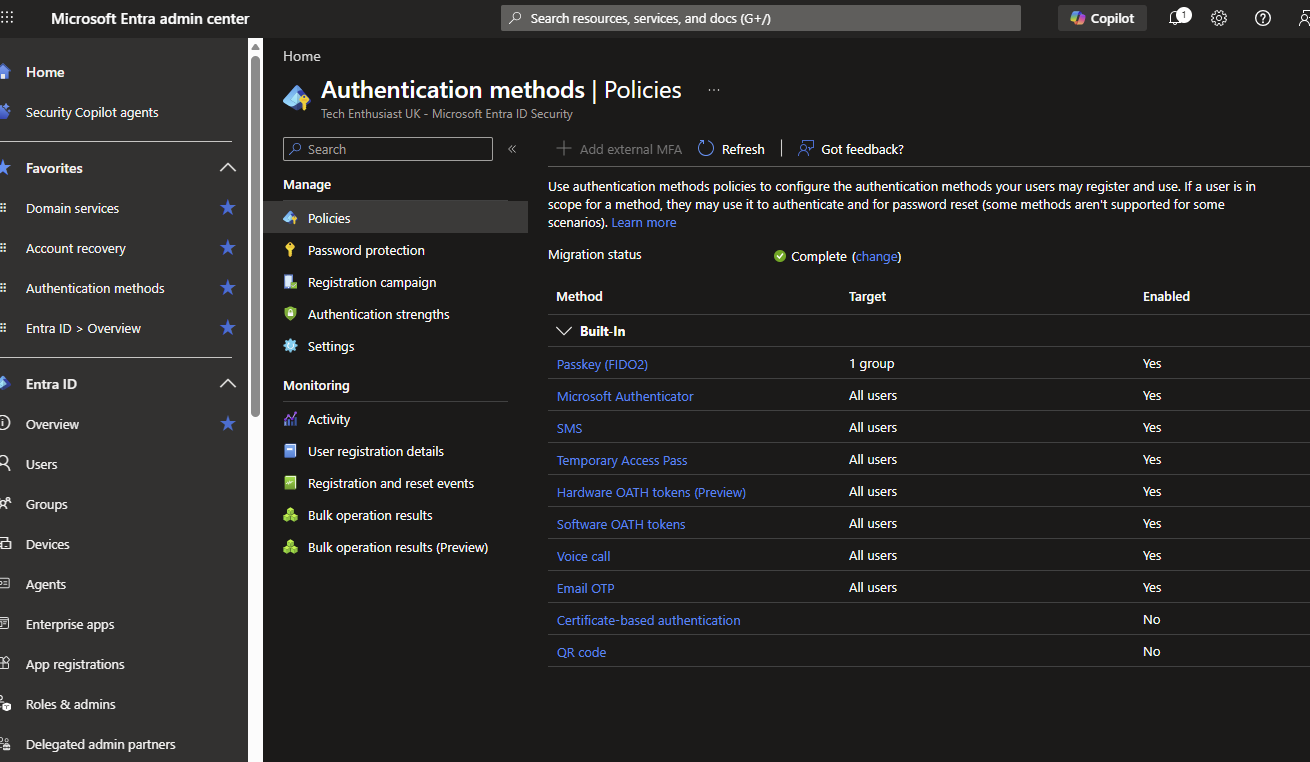Click the migration status change link

(877, 257)
